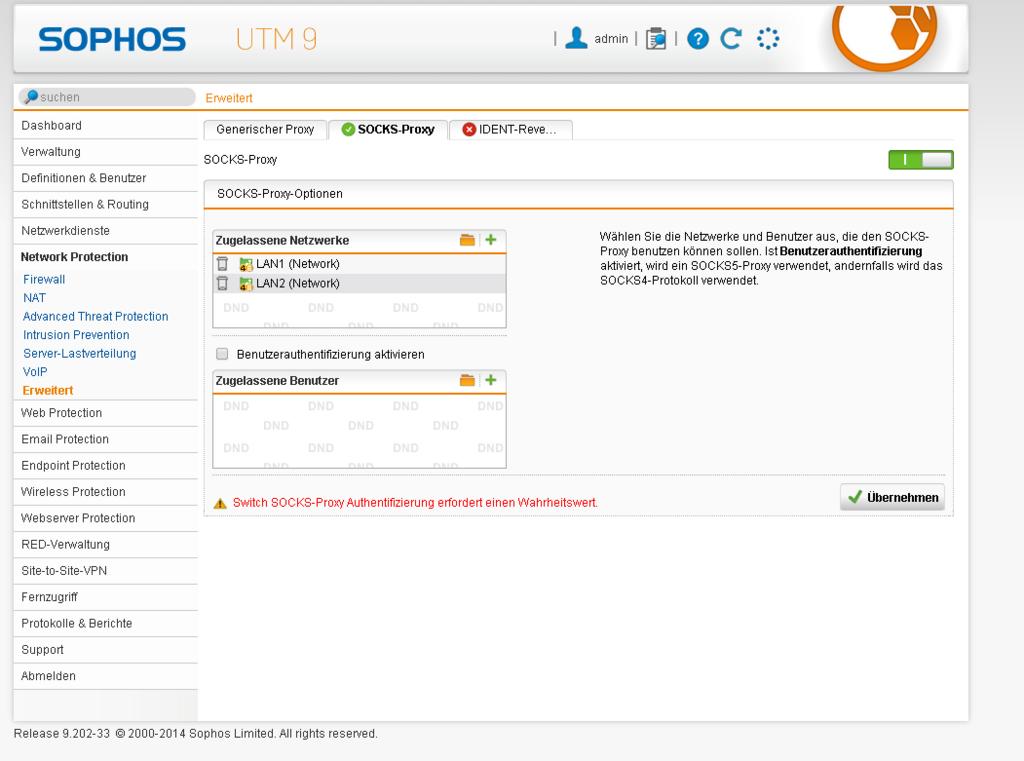
Task: Click the Zugelassene Netzwerke box title
Action: [282, 240]
